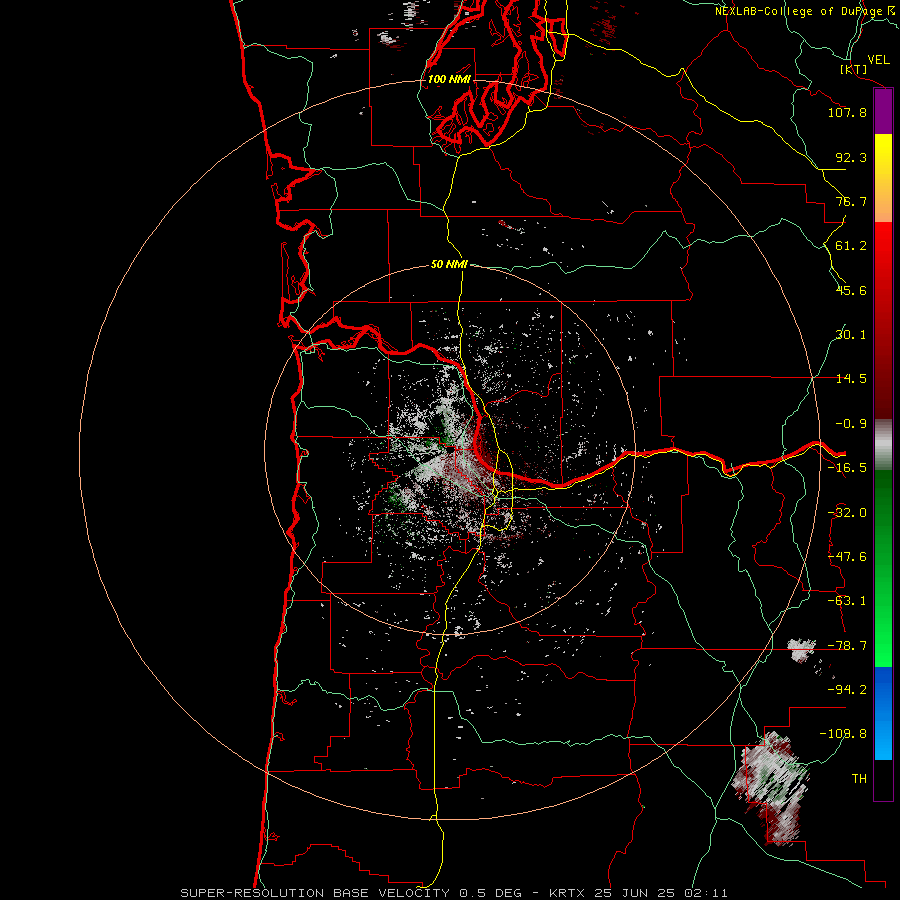Viewport: 900px width, 900px height.
Task: Click the -32.0 value on the velocity scale
Action: (x=847, y=513)
